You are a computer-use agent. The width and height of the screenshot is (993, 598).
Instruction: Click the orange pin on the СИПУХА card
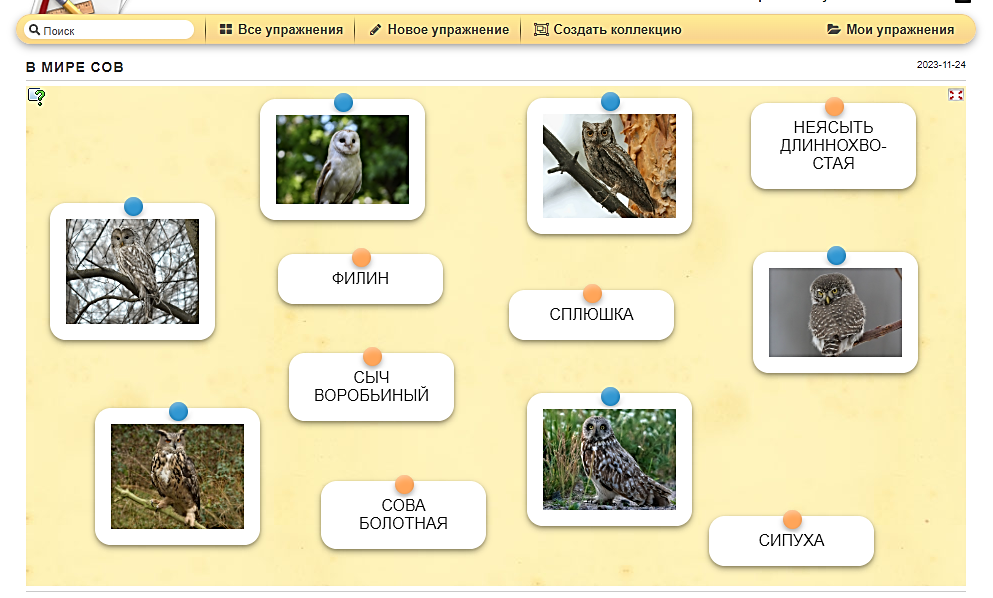[792, 520]
